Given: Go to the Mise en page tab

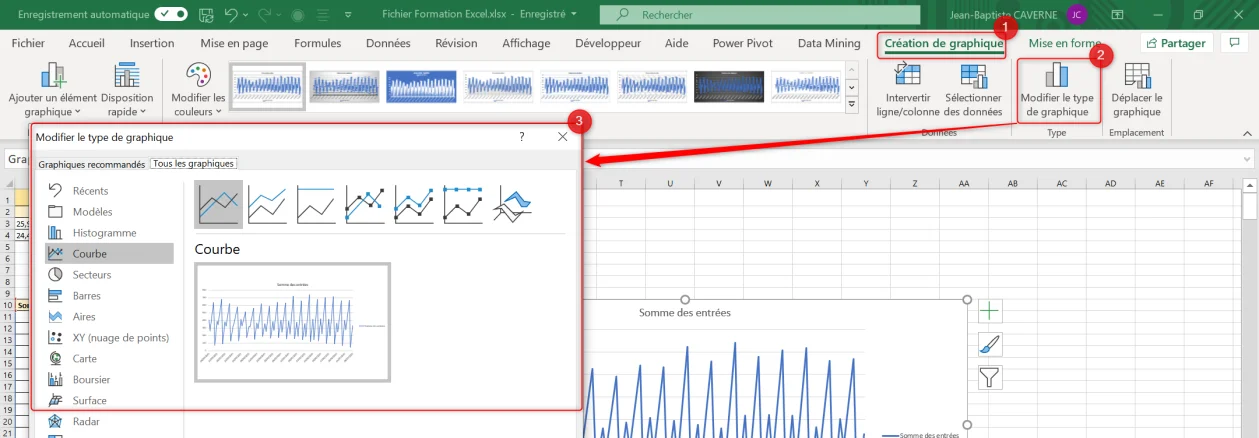Looking at the screenshot, I should [234, 43].
